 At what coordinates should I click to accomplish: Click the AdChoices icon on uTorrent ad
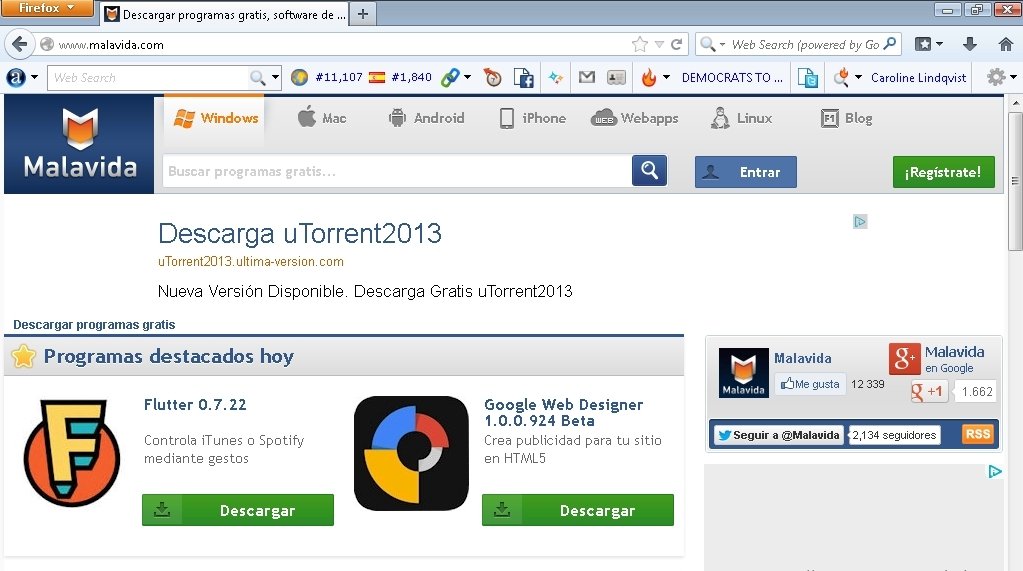tap(860, 222)
